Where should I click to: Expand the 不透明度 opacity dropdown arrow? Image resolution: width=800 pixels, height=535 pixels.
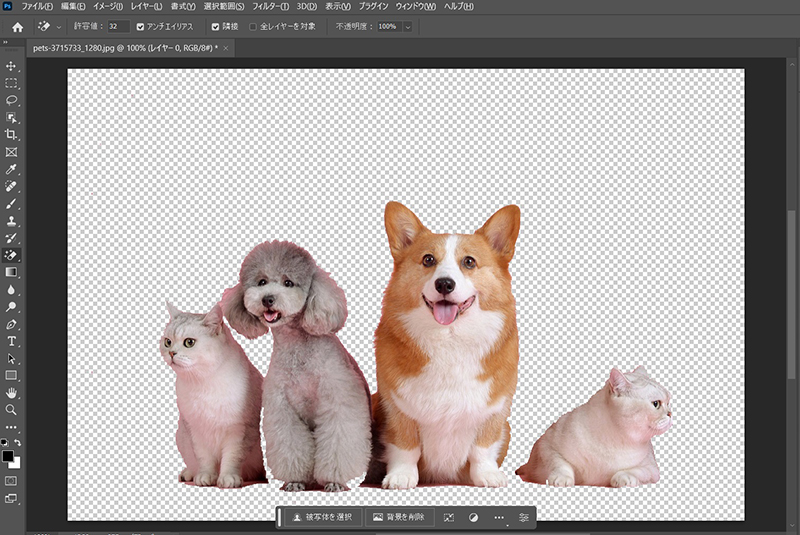tap(408, 27)
